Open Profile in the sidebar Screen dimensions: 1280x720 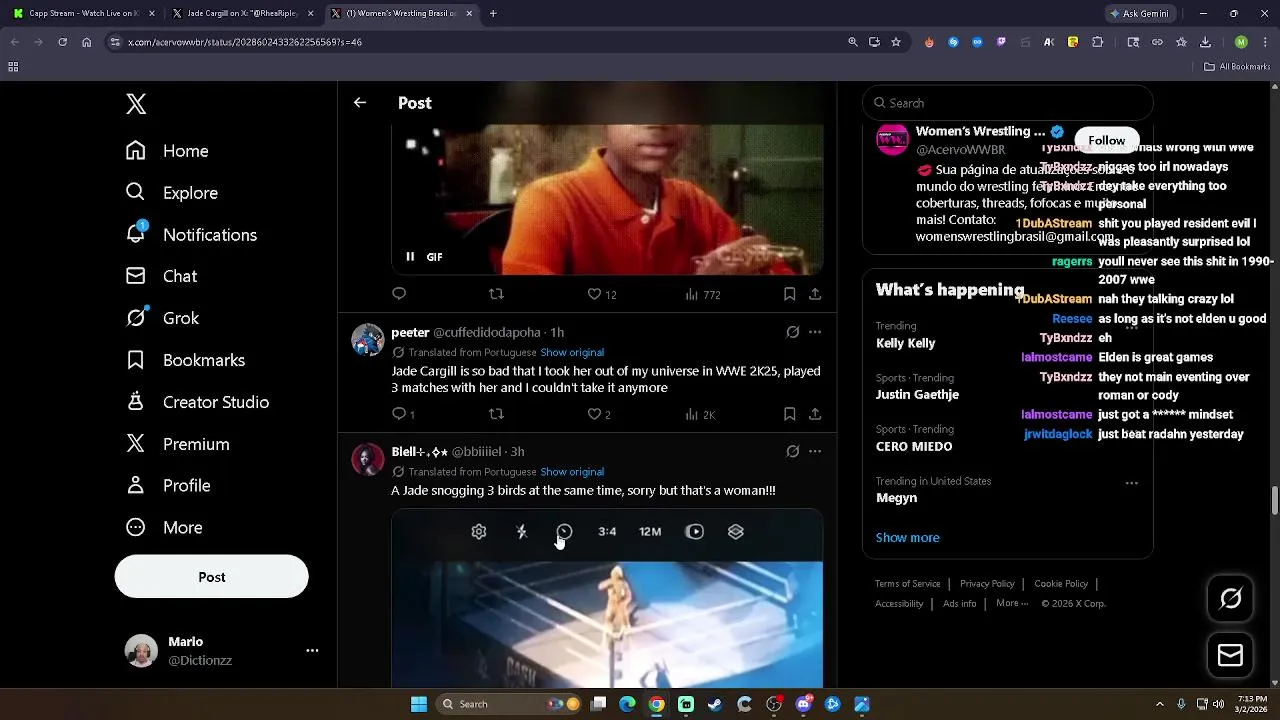[x=168, y=486]
